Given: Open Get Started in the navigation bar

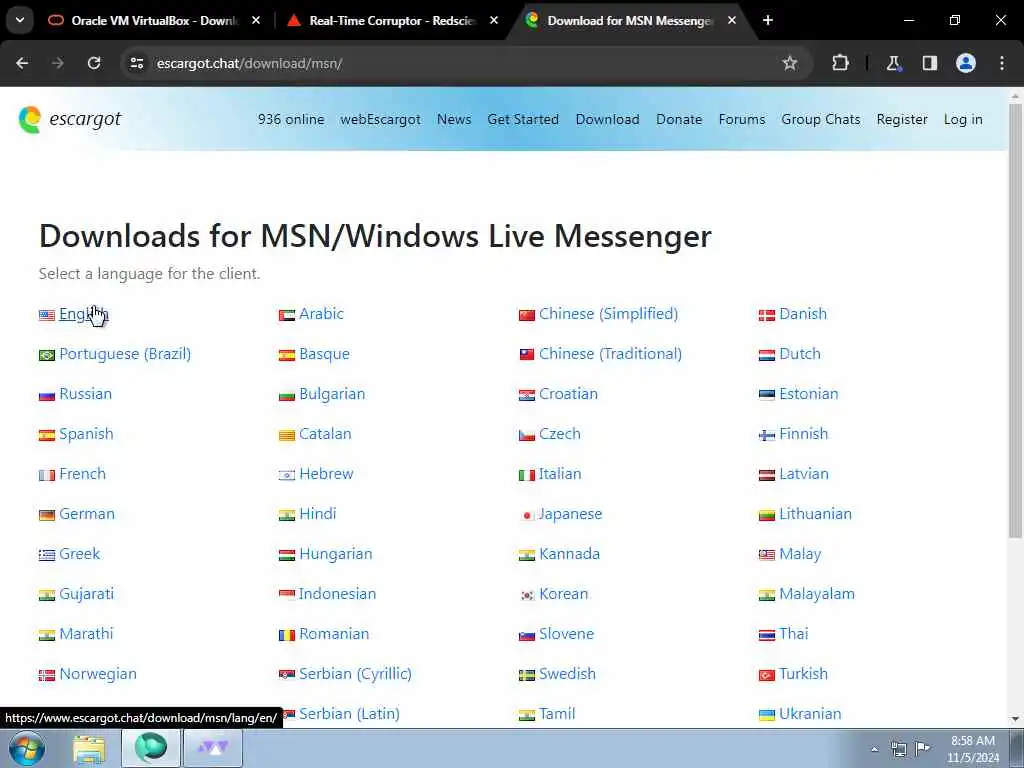Looking at the screenshot, I should tap(523, 120).
